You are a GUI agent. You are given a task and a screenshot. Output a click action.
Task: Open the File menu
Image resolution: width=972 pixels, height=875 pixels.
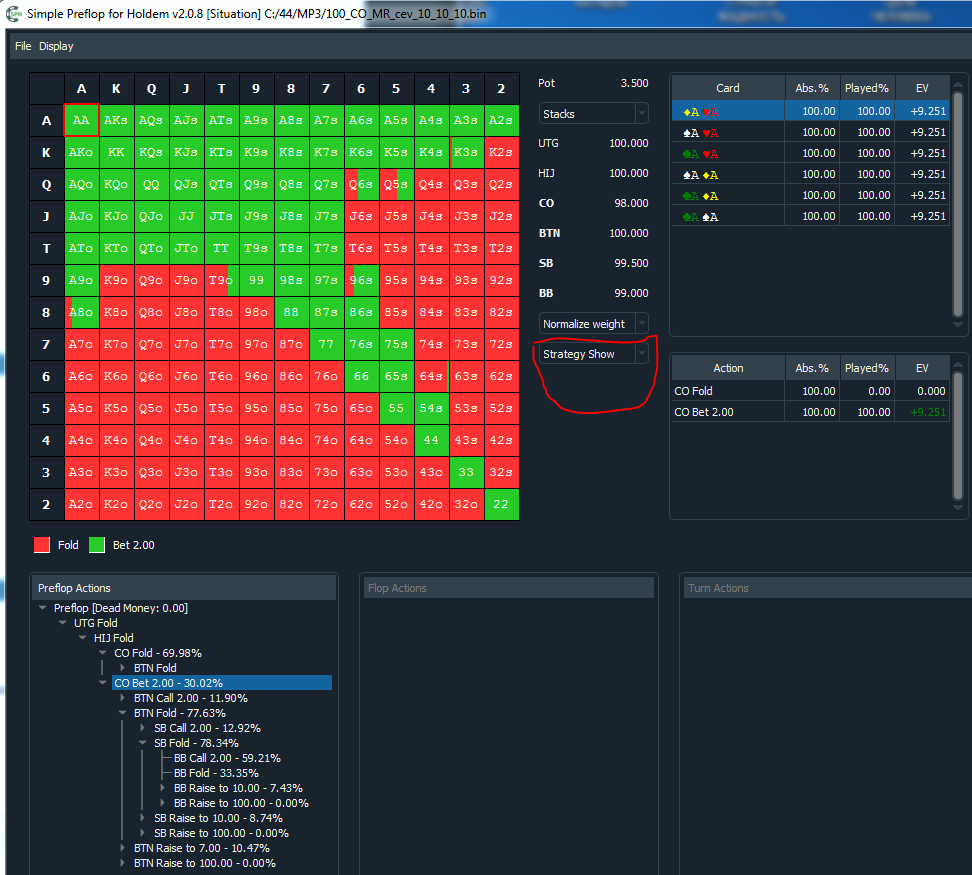click(22, 46)
